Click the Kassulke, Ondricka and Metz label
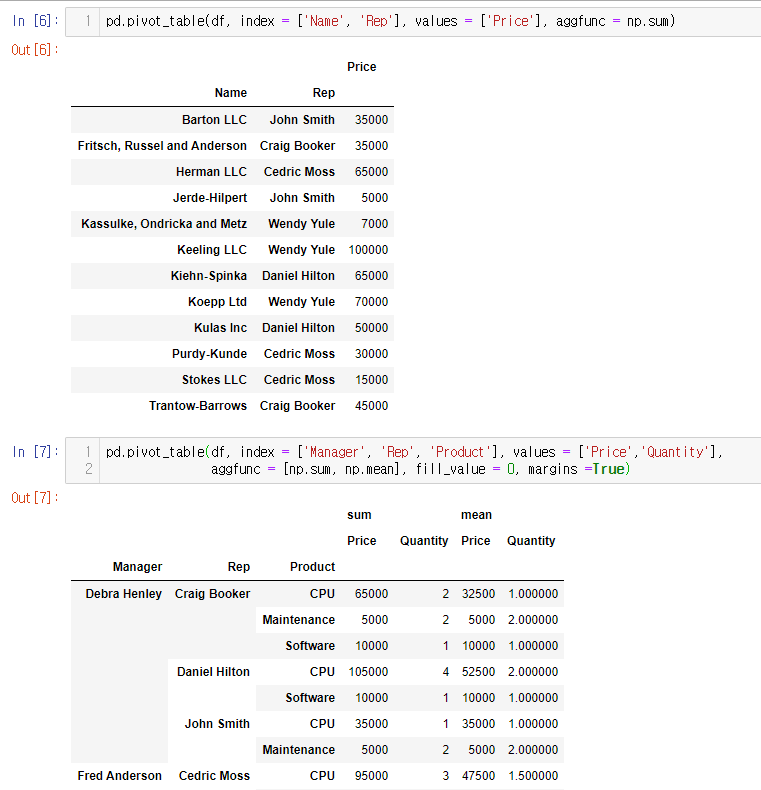The image size is (761, 790). [164, 224]
